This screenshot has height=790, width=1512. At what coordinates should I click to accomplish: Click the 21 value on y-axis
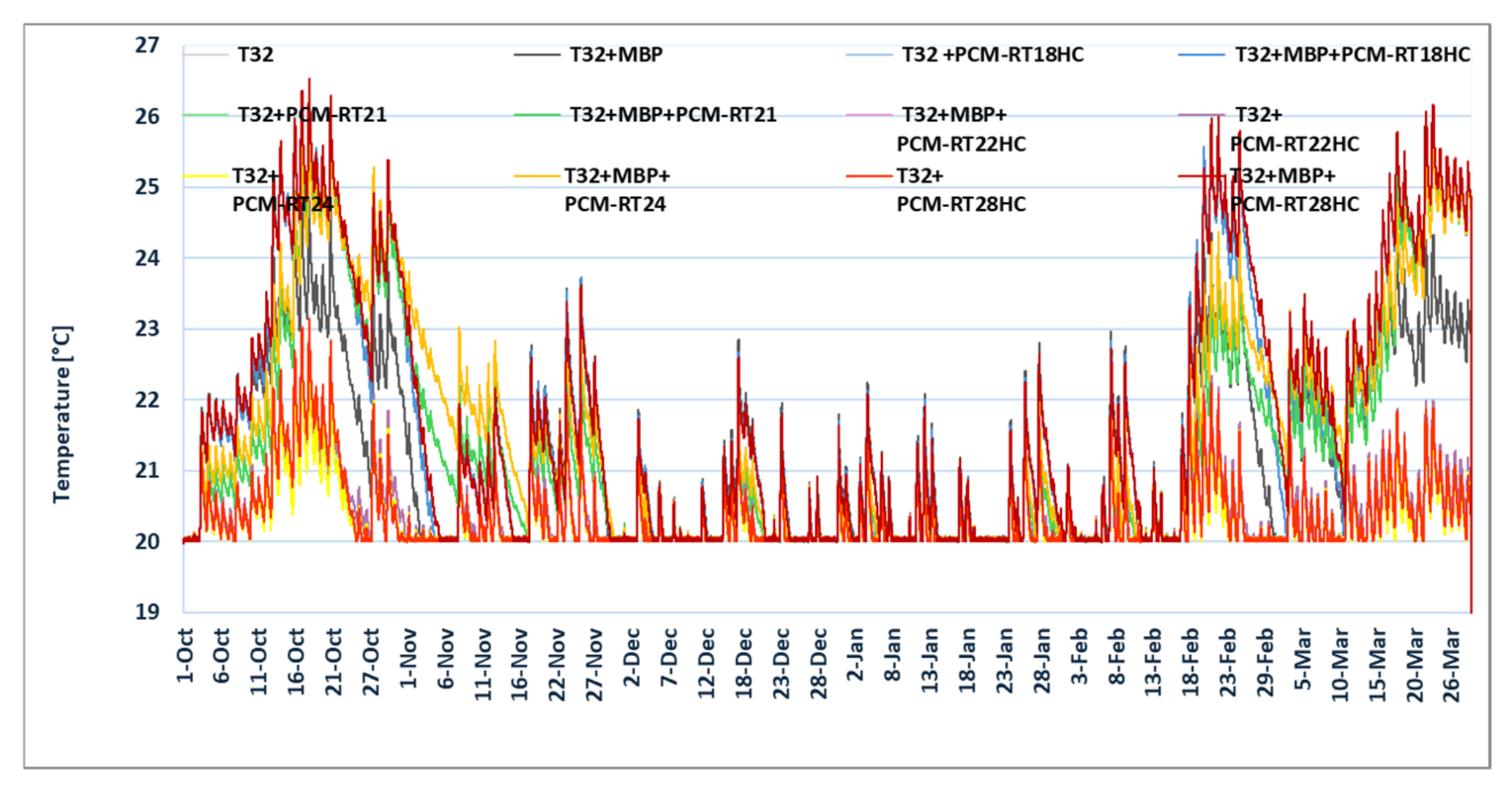click(147, 470)
